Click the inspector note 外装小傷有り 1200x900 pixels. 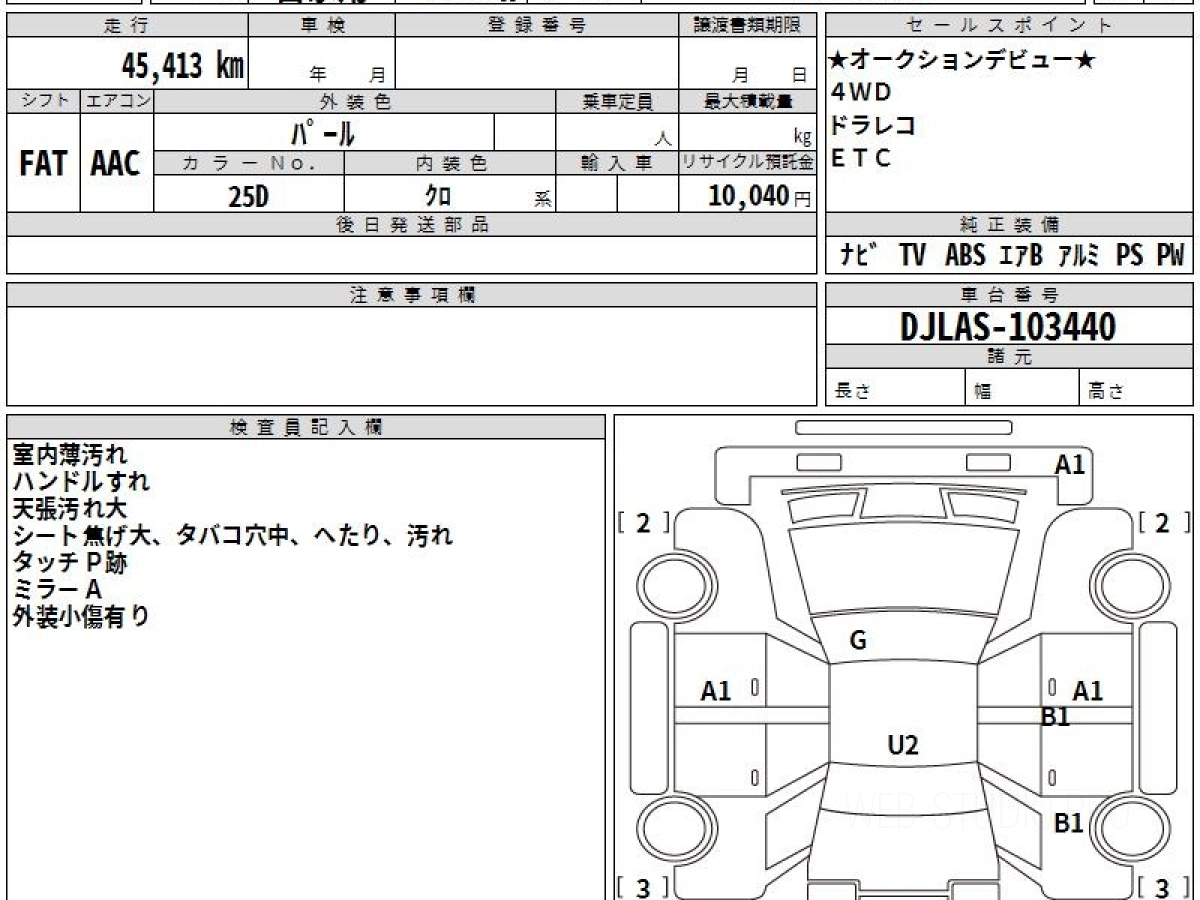pos(81,617)
